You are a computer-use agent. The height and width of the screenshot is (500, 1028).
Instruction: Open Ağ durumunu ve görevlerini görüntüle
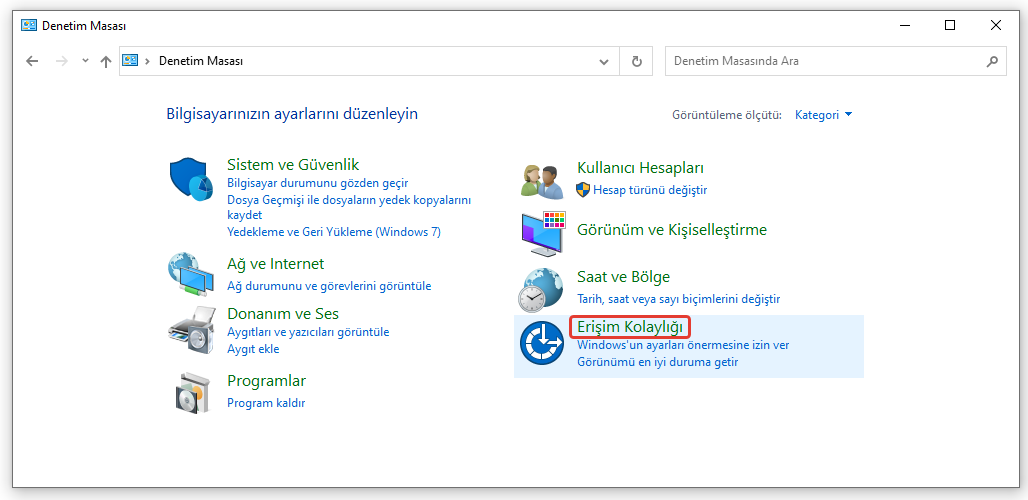[x=329, y=286]
